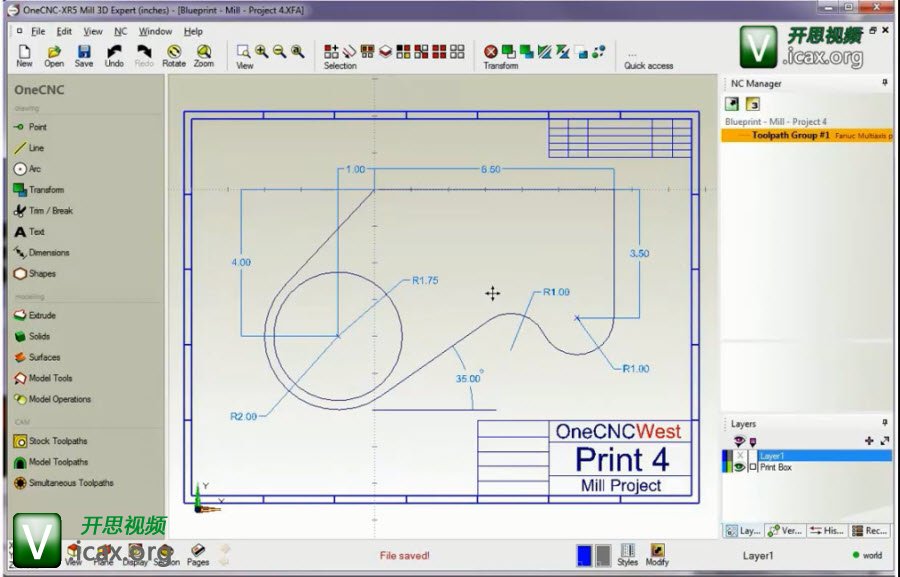Click the red-layer stack Selection icon

tap(385, 52)
